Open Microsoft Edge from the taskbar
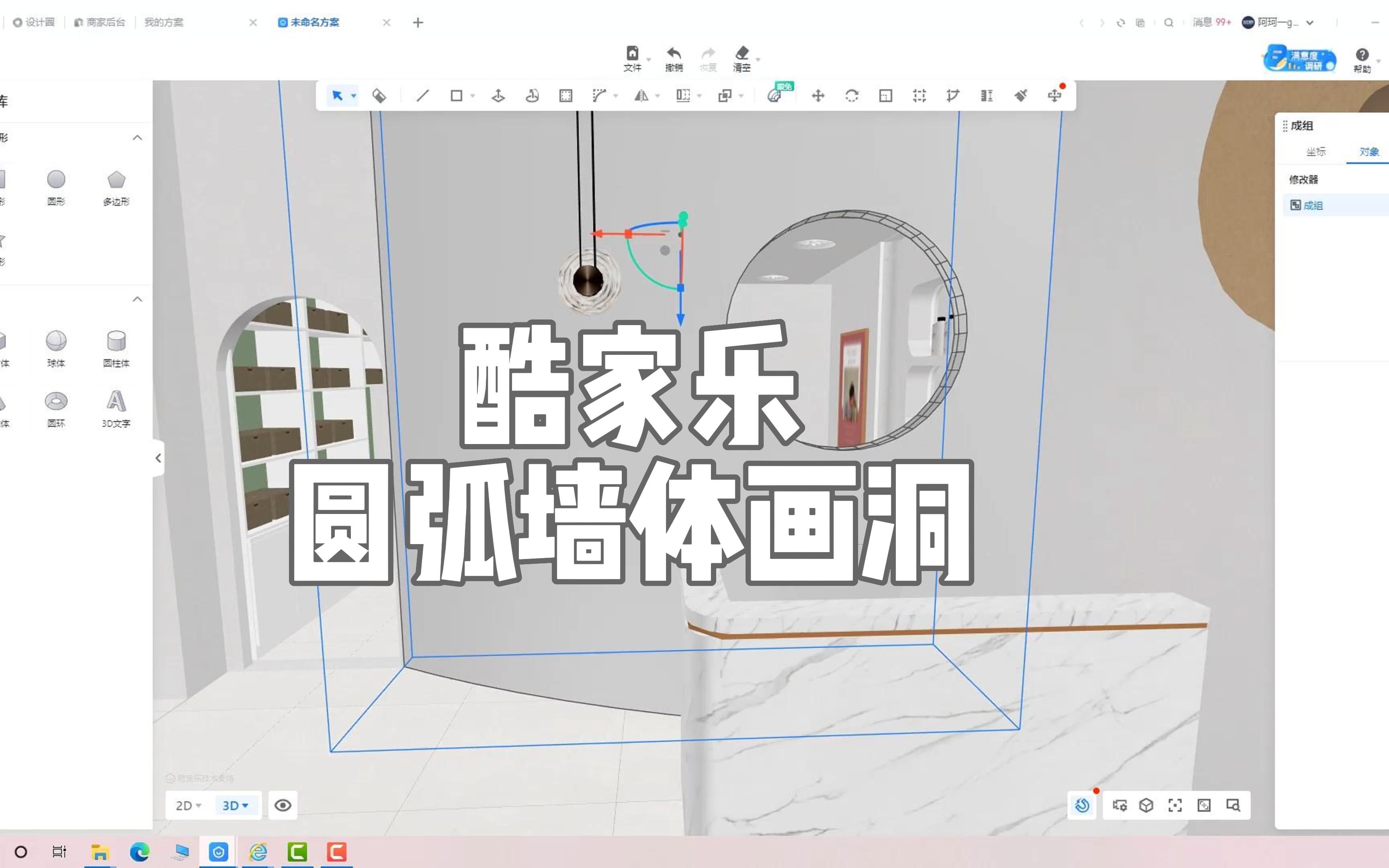Screen dimensions: 1389x868 click(139, 852)
